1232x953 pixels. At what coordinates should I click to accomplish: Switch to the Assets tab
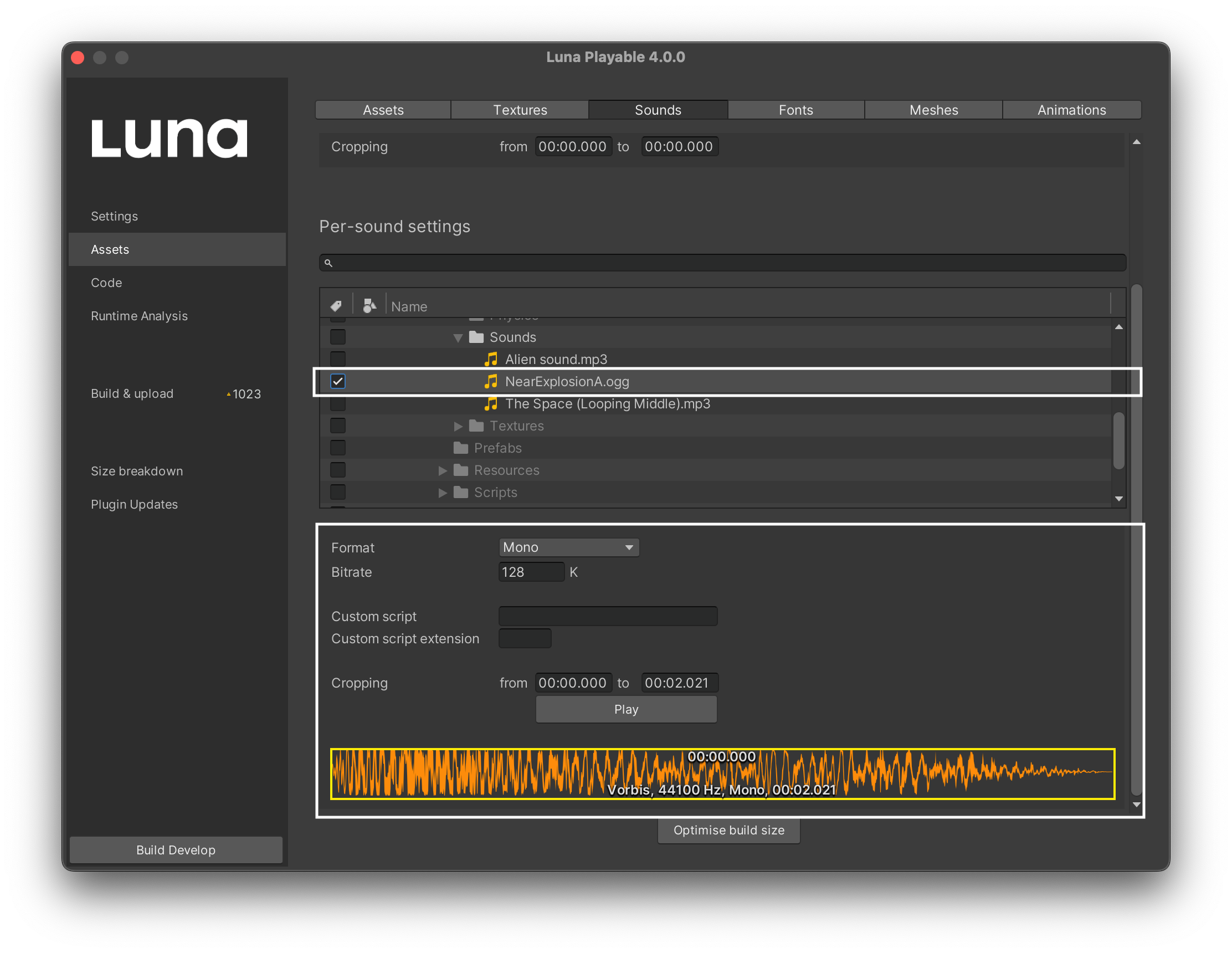point(383,110)
